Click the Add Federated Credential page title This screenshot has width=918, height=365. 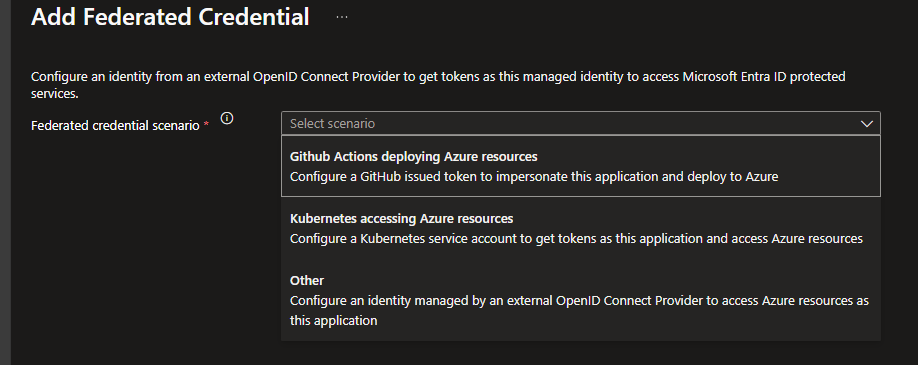pos(170,16)
